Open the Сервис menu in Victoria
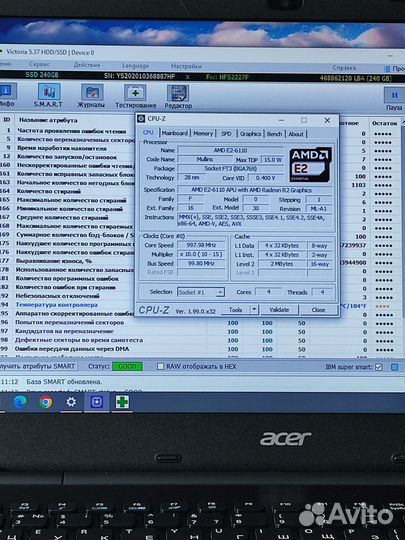This screenshot has height=540, width=405. pos(39,64)
